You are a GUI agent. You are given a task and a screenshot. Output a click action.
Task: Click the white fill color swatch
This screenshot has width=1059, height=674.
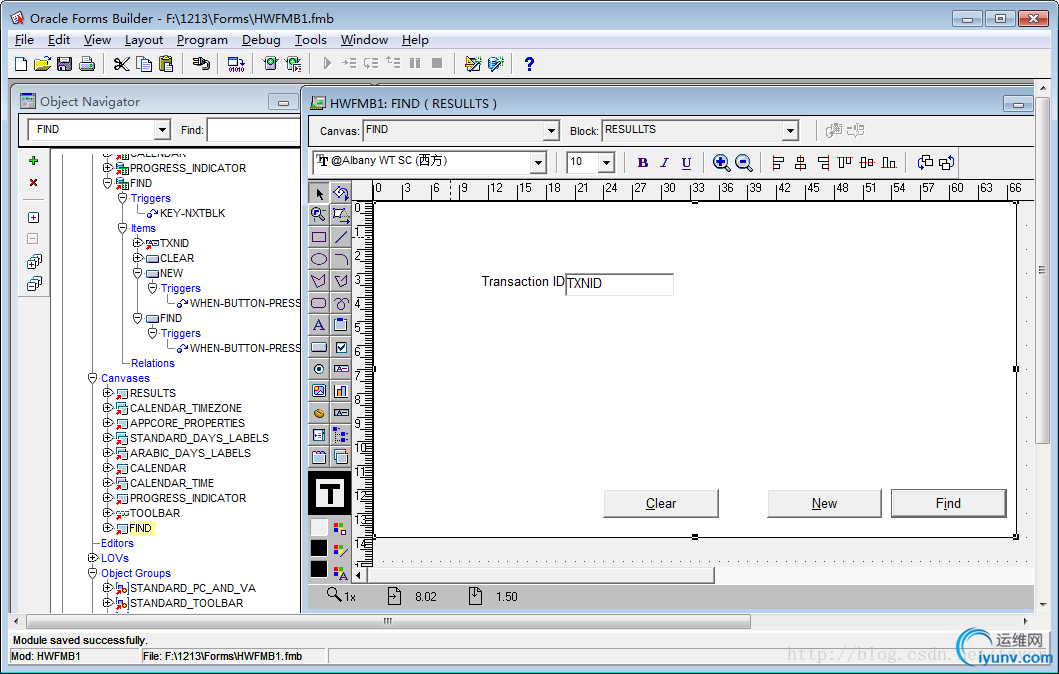pos(319,527)
